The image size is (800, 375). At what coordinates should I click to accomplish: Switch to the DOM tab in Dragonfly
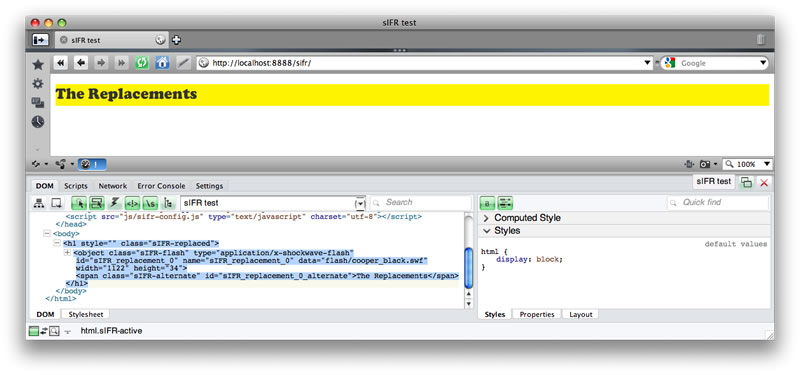coord(45,186)
